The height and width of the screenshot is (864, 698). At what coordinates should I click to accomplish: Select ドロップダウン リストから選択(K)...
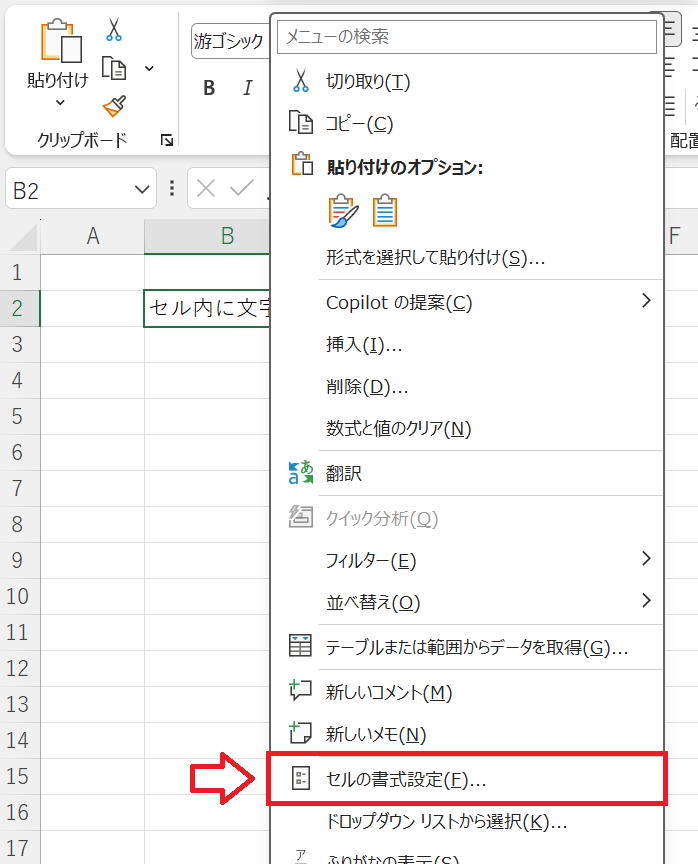tap(467, 822)
